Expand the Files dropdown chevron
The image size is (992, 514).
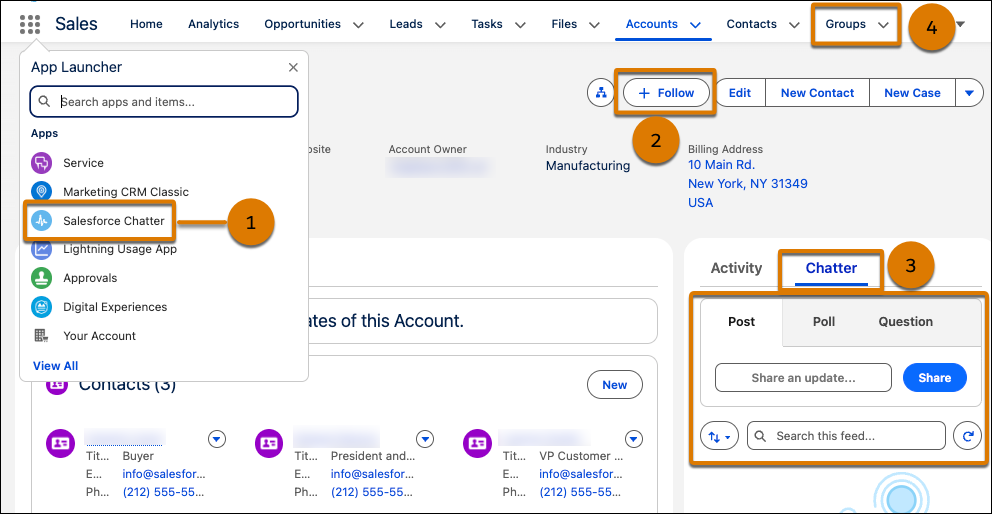coord(594,25)
